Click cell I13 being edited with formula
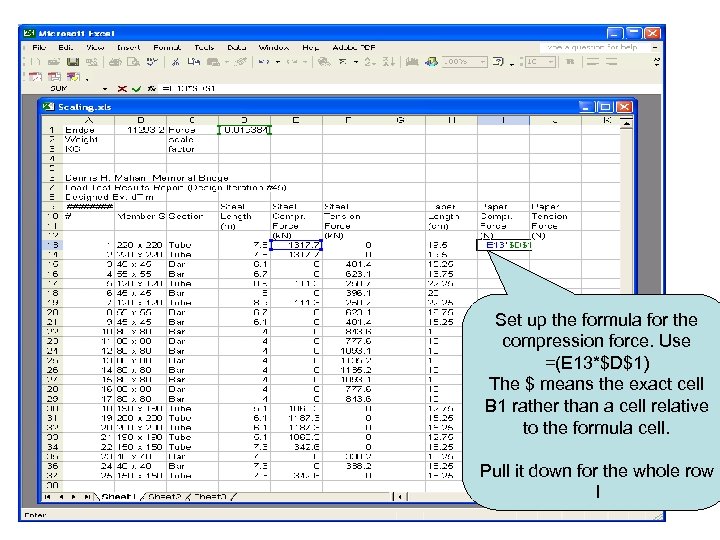The width and height of the screenshot is (720, 540). (x=504, y=245)
